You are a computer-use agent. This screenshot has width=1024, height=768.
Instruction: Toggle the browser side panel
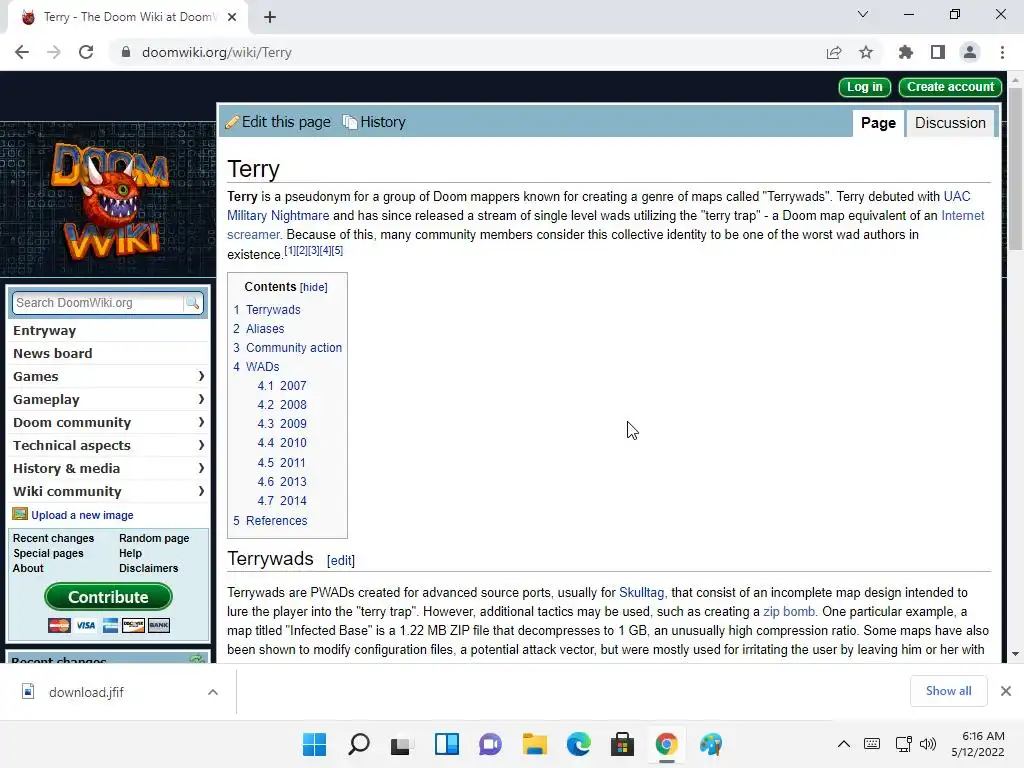[x=938, y=52]
